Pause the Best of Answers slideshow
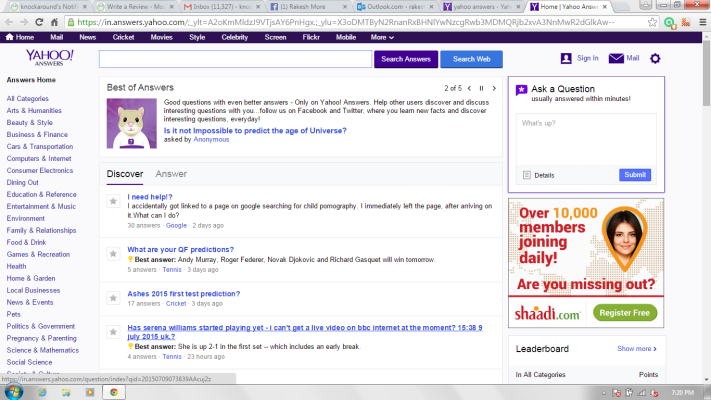 [482, 88]
